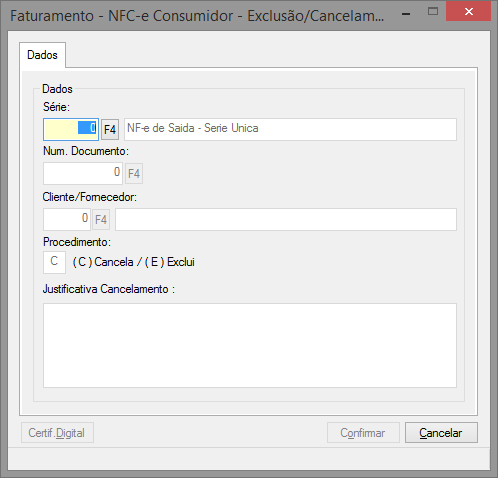This screenshot has width=498, height=478.
Task: Select the Dados tab
Action: [42, 55]
